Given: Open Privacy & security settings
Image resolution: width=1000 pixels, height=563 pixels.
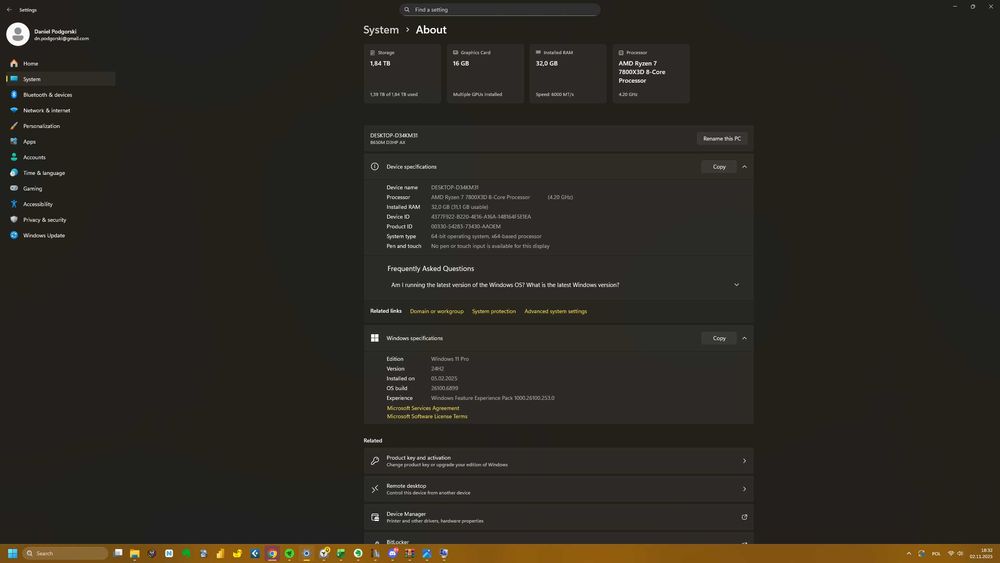Looking at the screenshot, I should 45,220.
